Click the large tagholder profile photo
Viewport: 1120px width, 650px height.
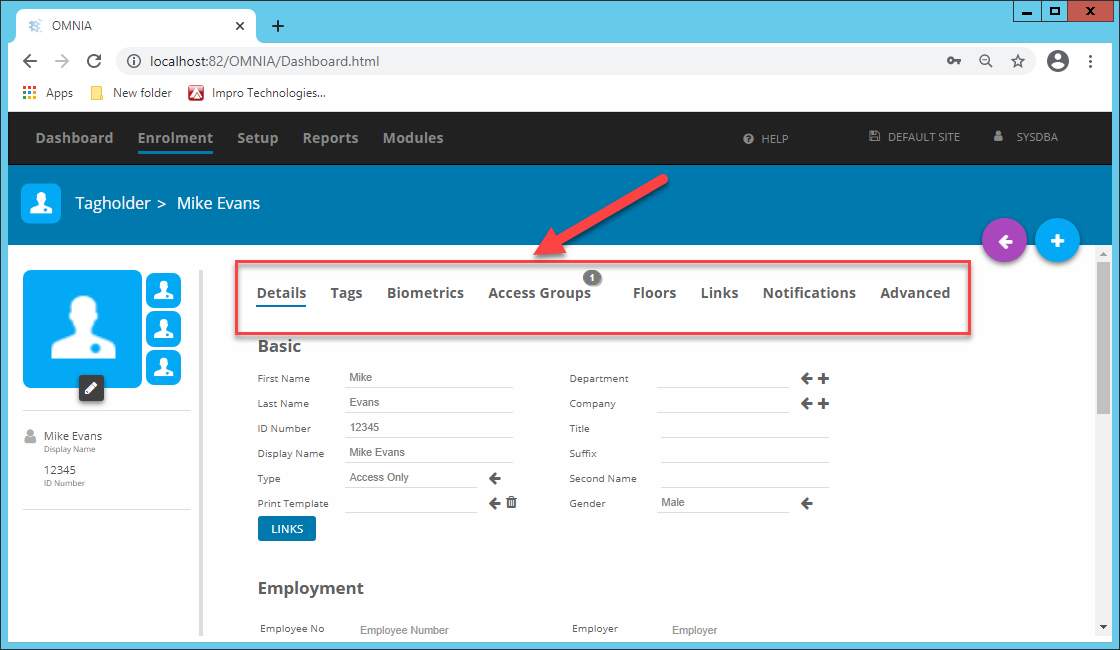pyautogui.click(x=82, y=329)
